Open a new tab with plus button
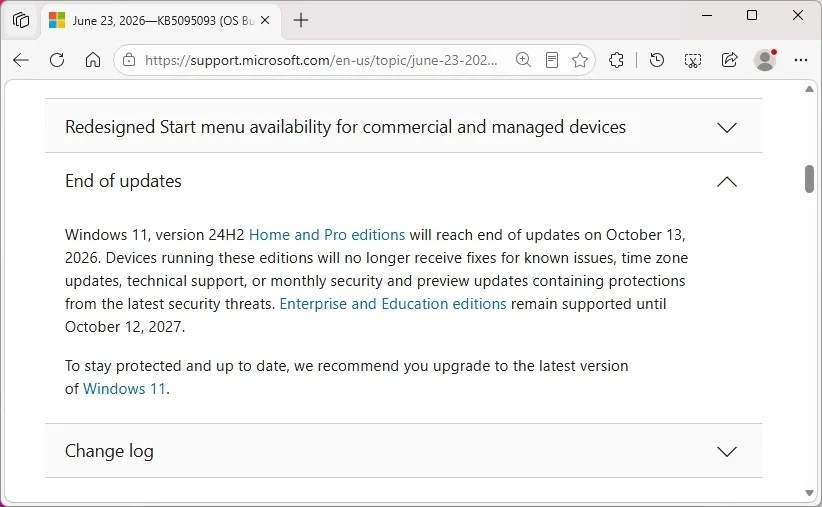Screen dimensions: 822x507 [301, 20]
